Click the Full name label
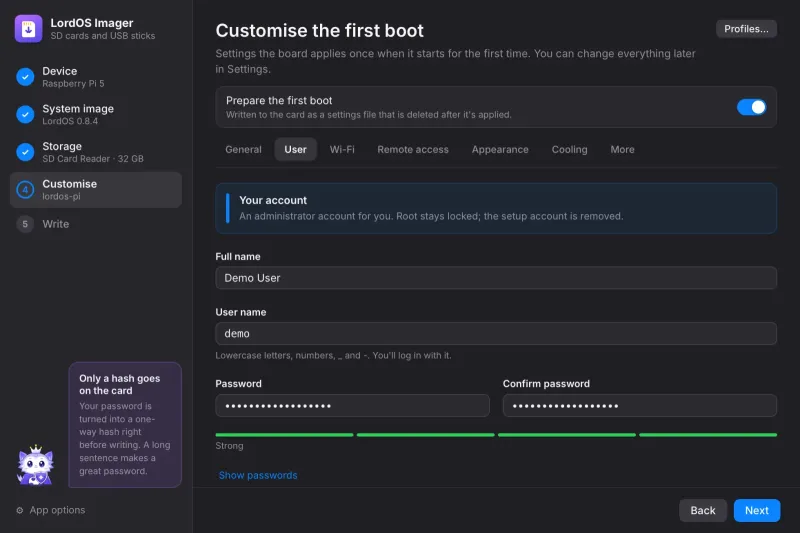 (x=238, y=257)
